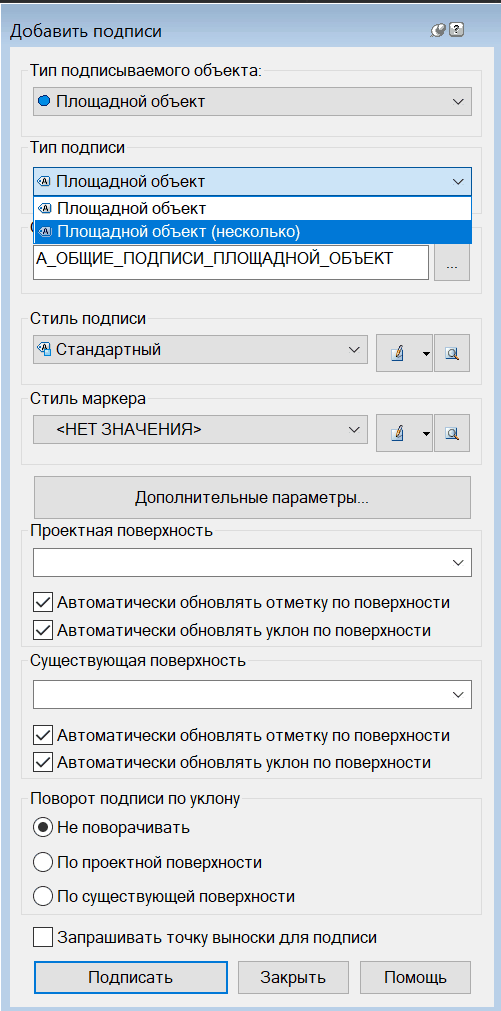Viewport: 501px width, 1011px height.
Task: Click the ellipsis browse button for layer
Action: (x=452, y=262)
